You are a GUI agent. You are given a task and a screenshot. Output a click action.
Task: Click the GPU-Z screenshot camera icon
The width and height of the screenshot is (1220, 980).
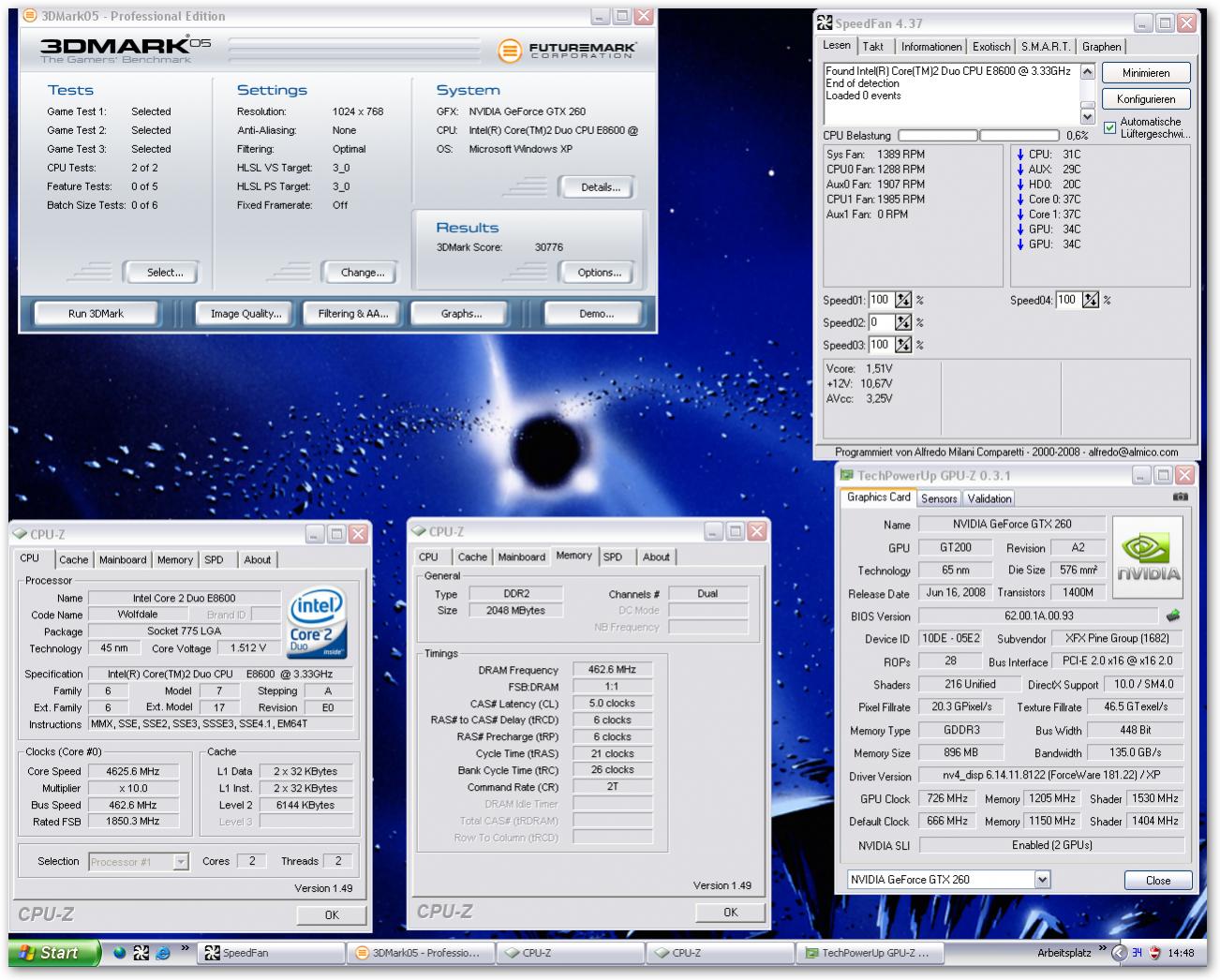click(1180, 497)
